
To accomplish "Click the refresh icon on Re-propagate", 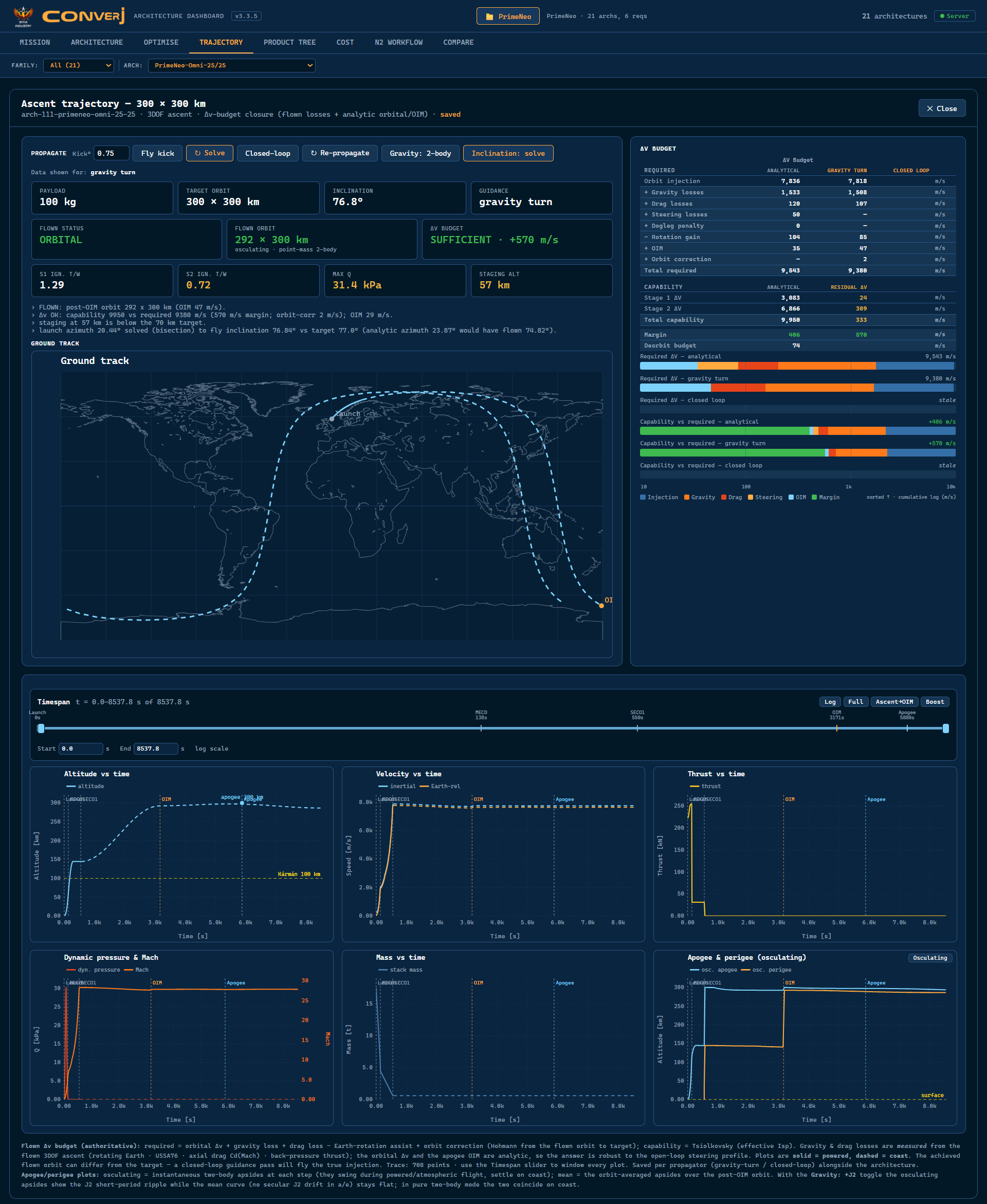I will point(314,153).
